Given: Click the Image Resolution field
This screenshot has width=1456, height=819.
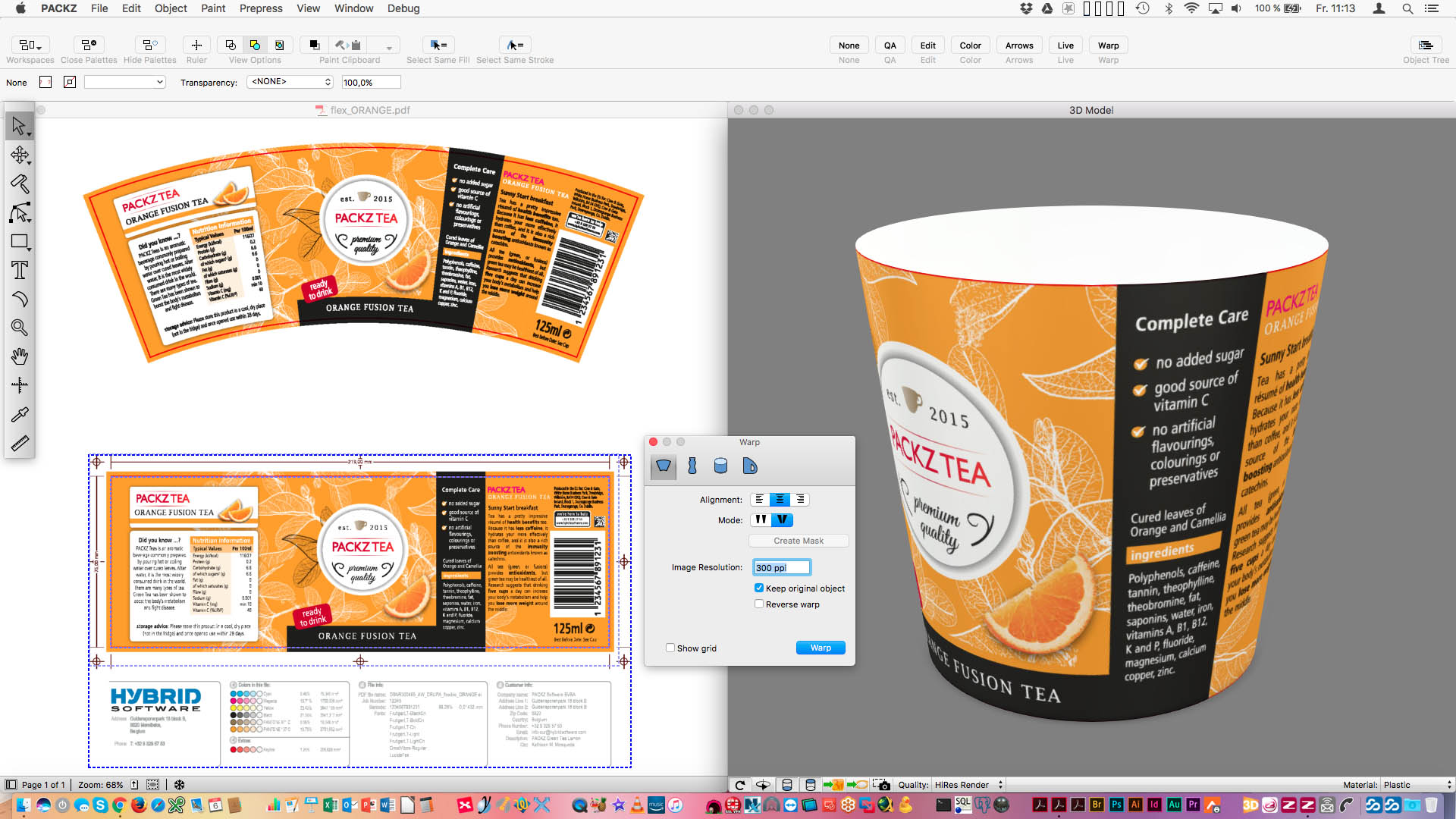Looking at the screenshot, I should [x=782, y=567].
